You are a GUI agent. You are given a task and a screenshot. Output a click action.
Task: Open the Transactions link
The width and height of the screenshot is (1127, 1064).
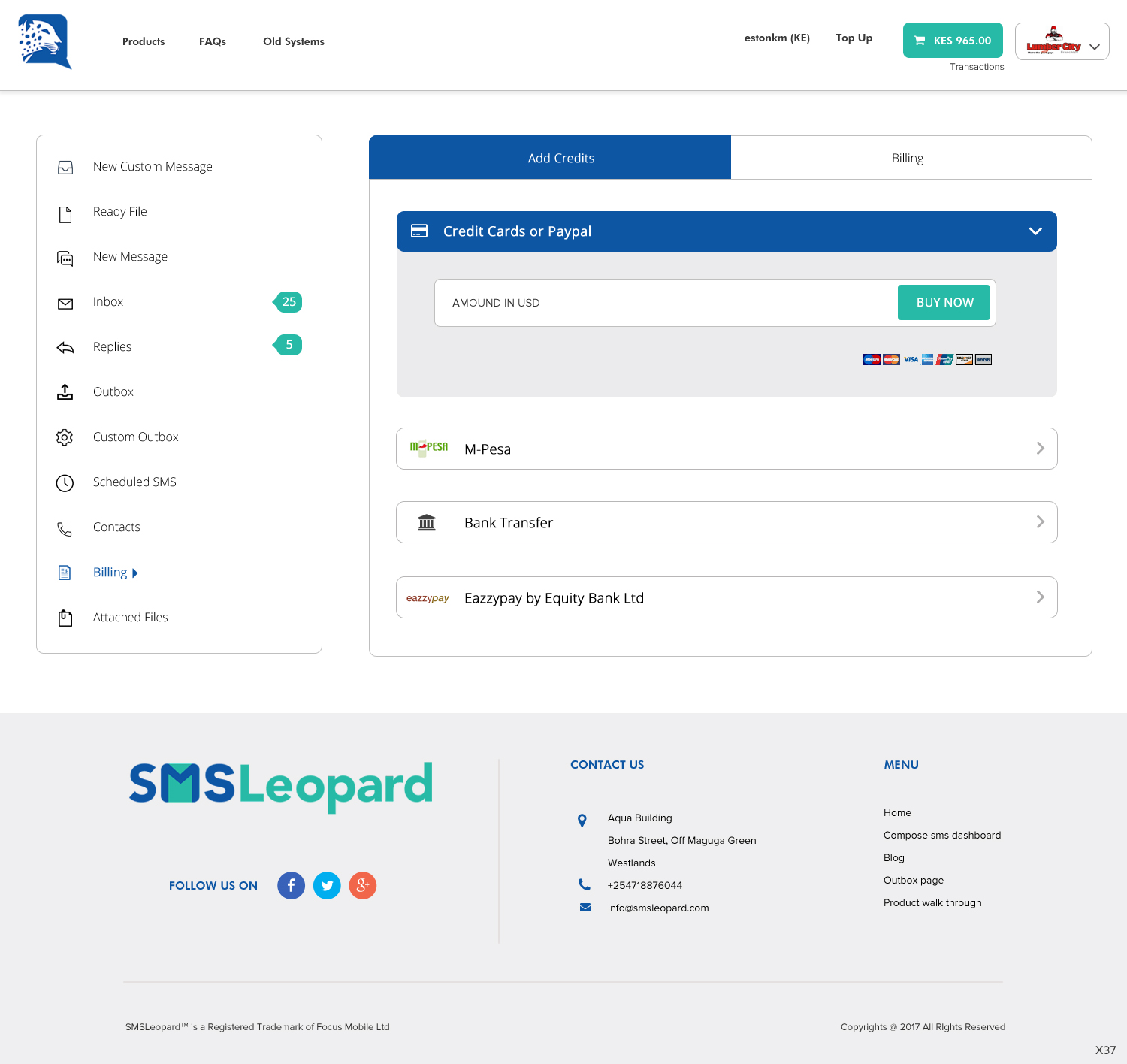pyautogui.click(x=977, y=67)
